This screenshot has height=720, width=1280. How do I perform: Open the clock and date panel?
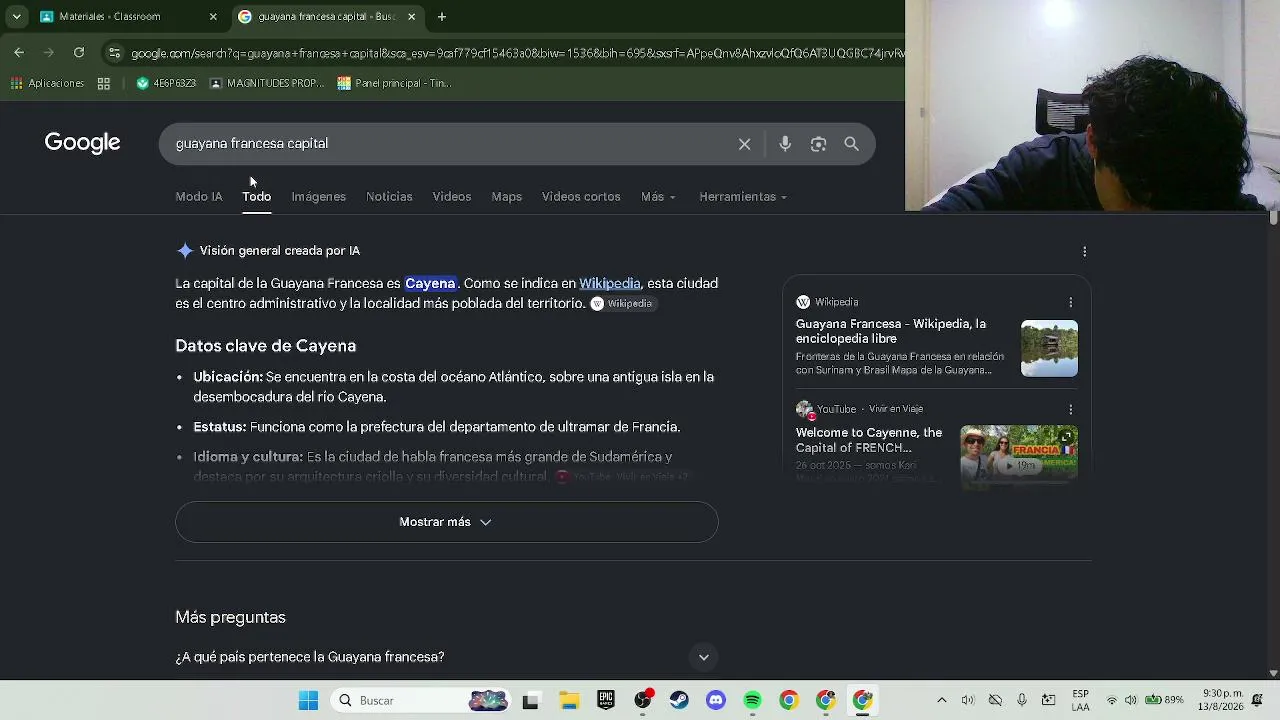[1222, 701]
